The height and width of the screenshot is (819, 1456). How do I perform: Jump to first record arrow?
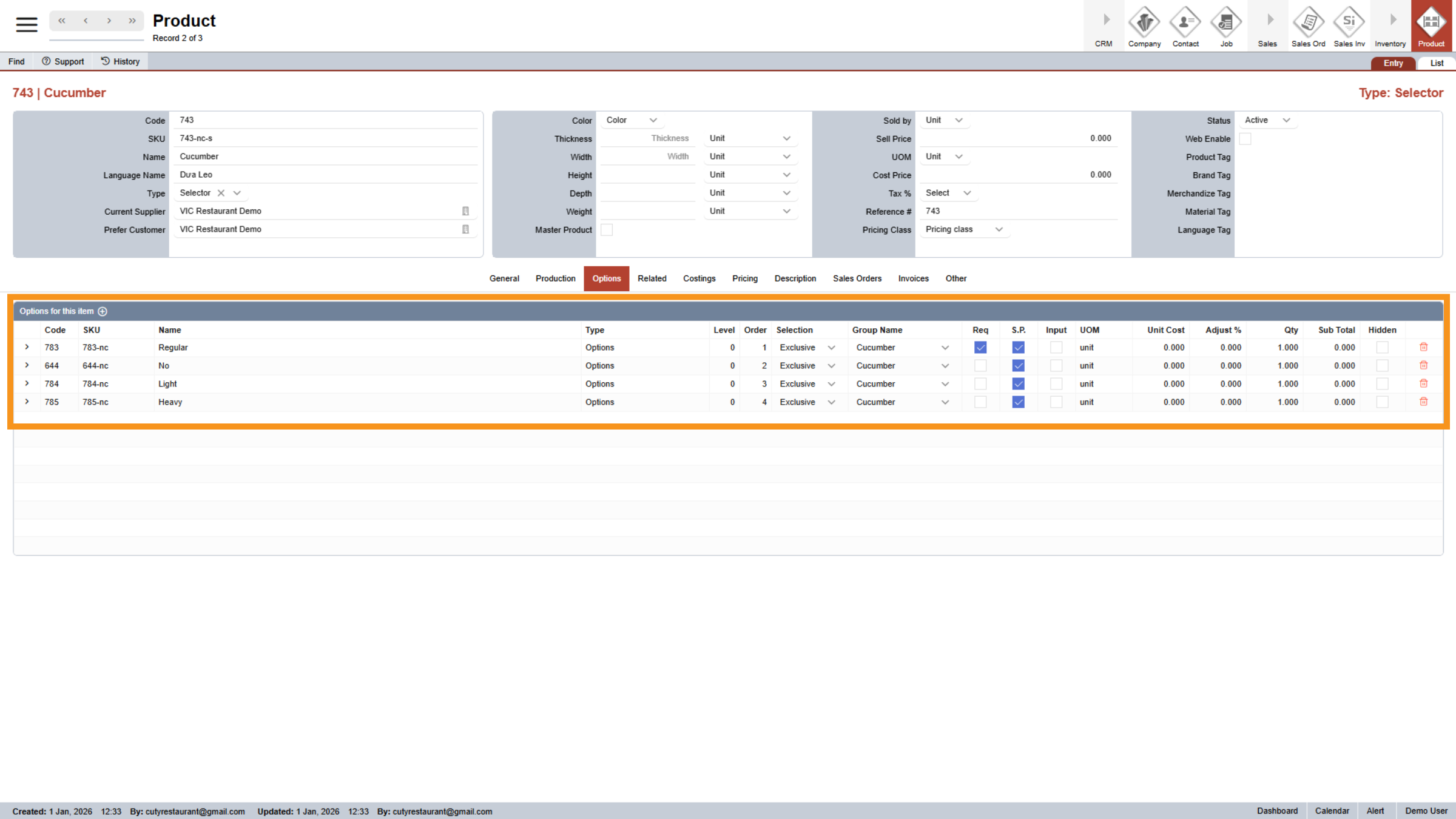[62, 21]
